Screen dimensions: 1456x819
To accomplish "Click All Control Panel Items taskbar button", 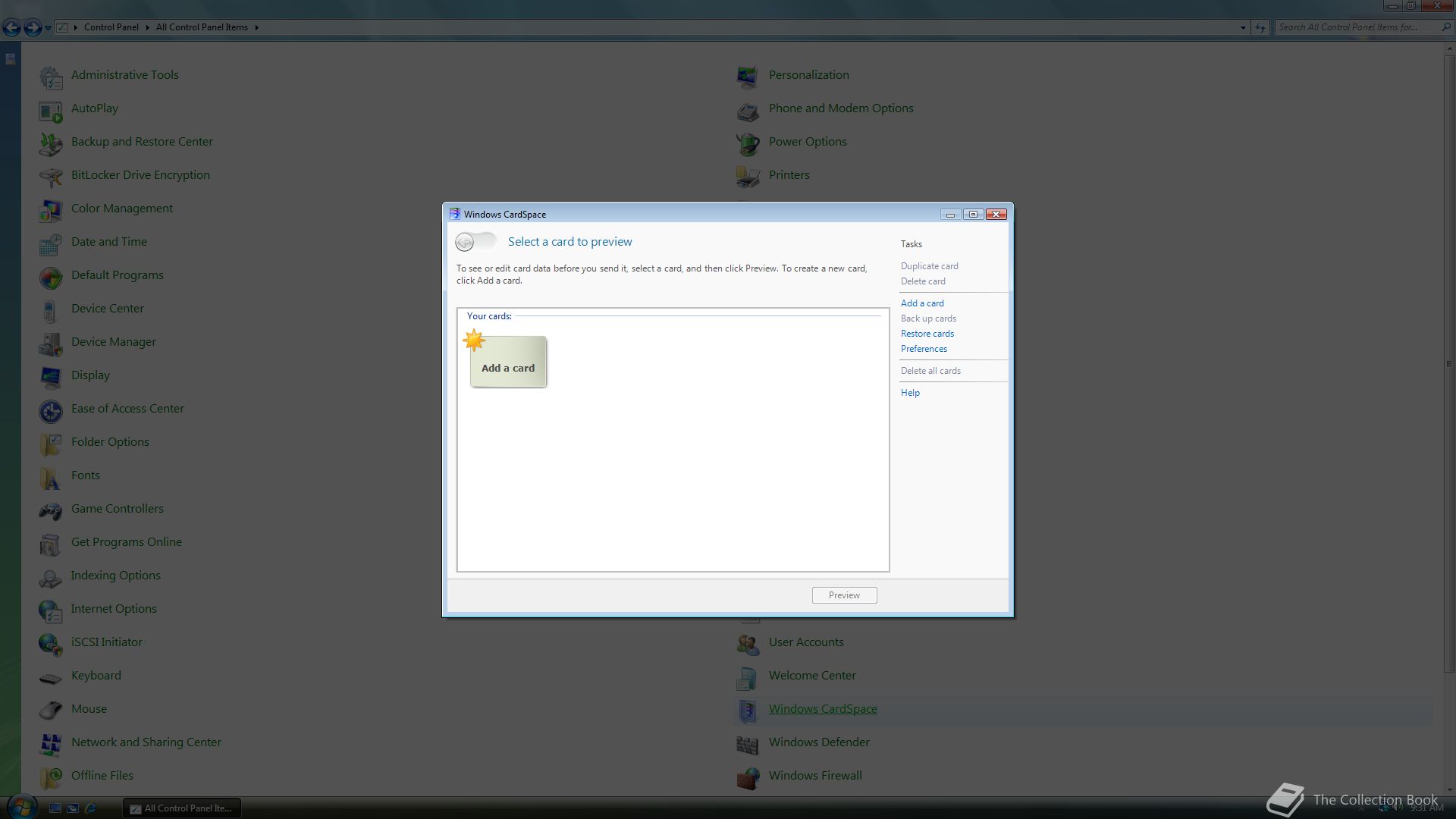I will [x=181, y=808].
